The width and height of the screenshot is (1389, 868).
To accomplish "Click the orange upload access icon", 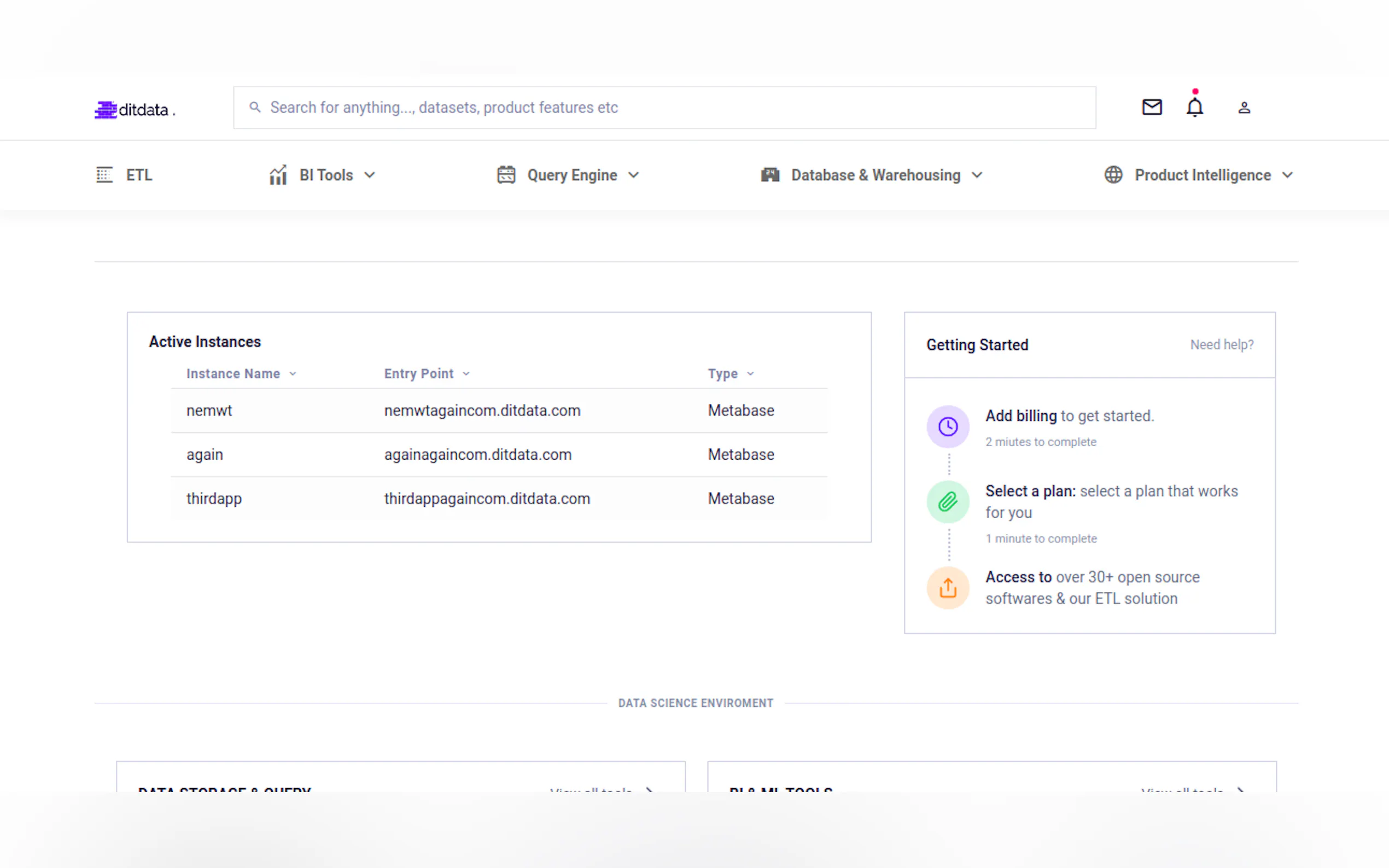I will click(x=948, y=588).
